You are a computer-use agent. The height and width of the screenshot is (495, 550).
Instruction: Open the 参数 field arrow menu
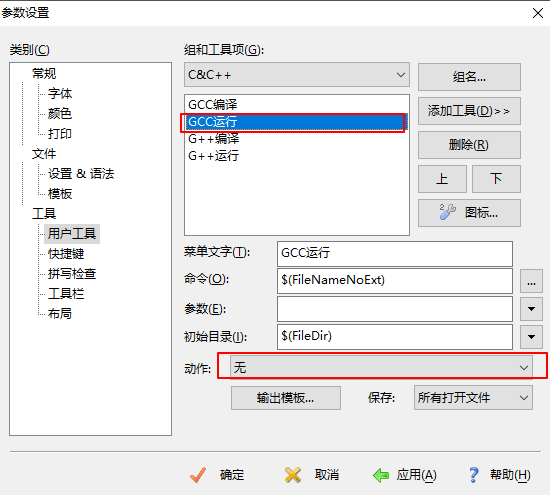pyautogui.click(x=531, y=309)
